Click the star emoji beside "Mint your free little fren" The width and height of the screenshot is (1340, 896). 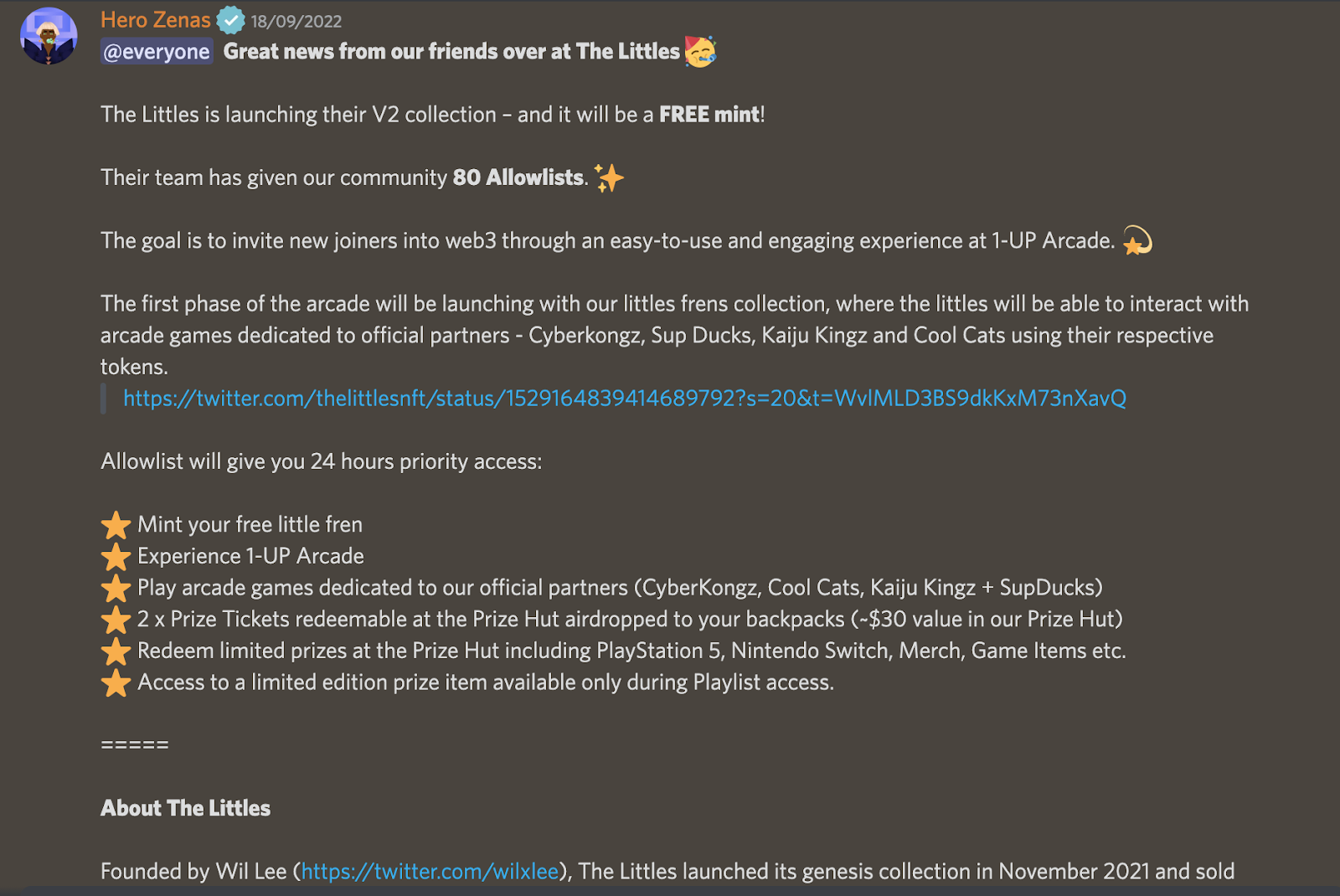(116, 525)
